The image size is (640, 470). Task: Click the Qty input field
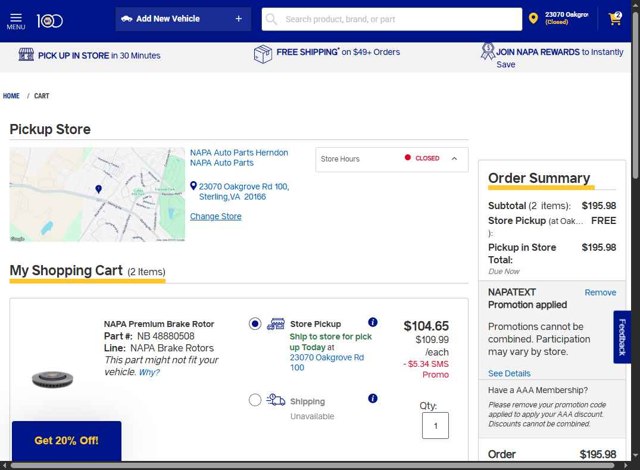coord(435,426)
